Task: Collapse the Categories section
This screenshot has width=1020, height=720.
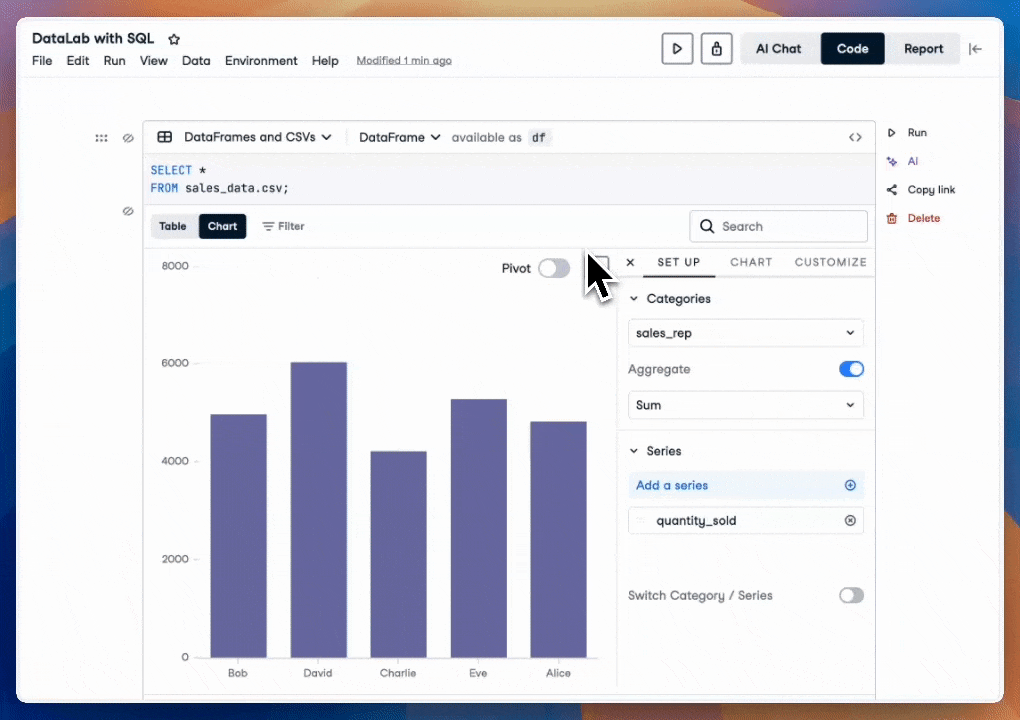Action: click(634, 299)
